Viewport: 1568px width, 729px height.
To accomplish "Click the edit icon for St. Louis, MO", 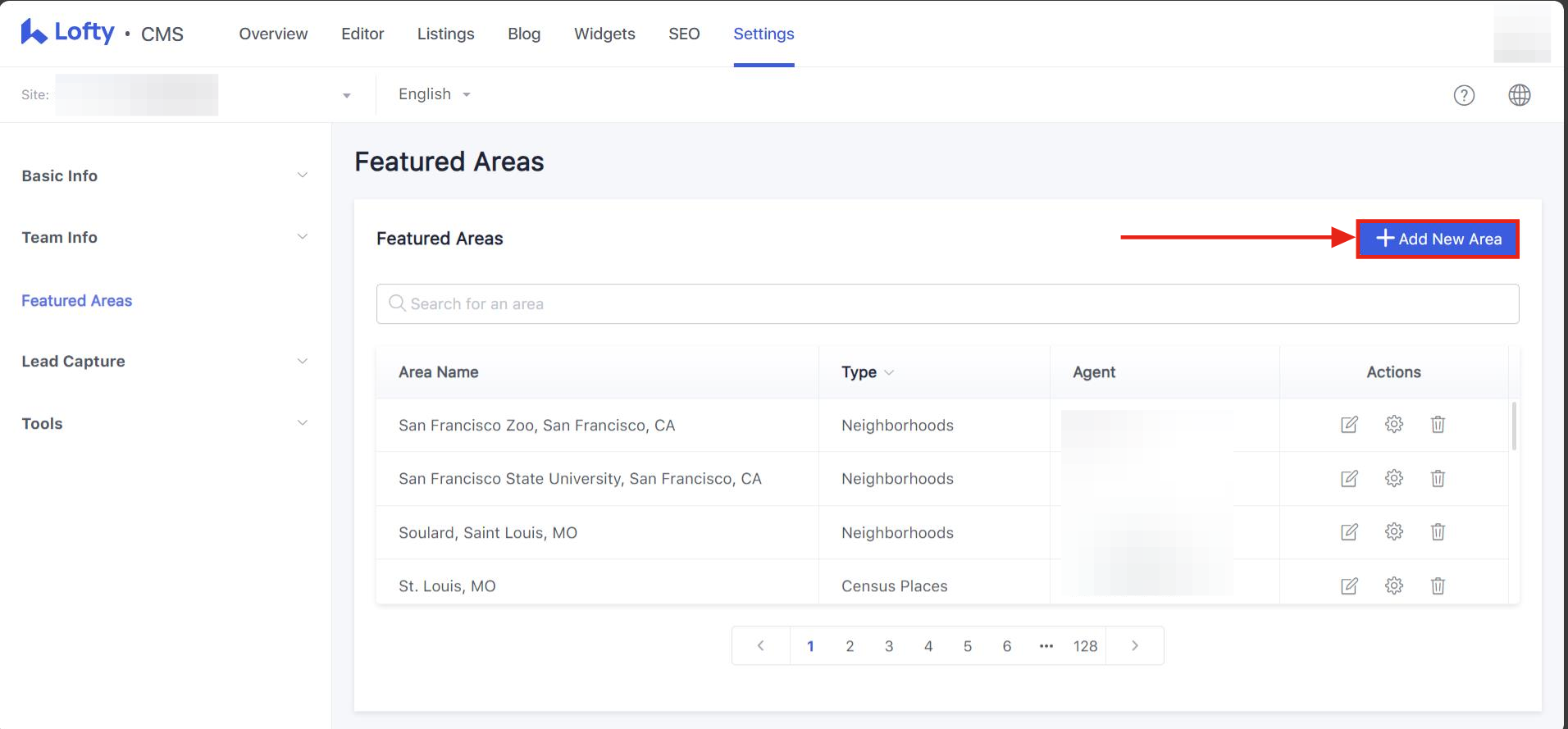I will pyautogui.click(x=1349, y=585).
